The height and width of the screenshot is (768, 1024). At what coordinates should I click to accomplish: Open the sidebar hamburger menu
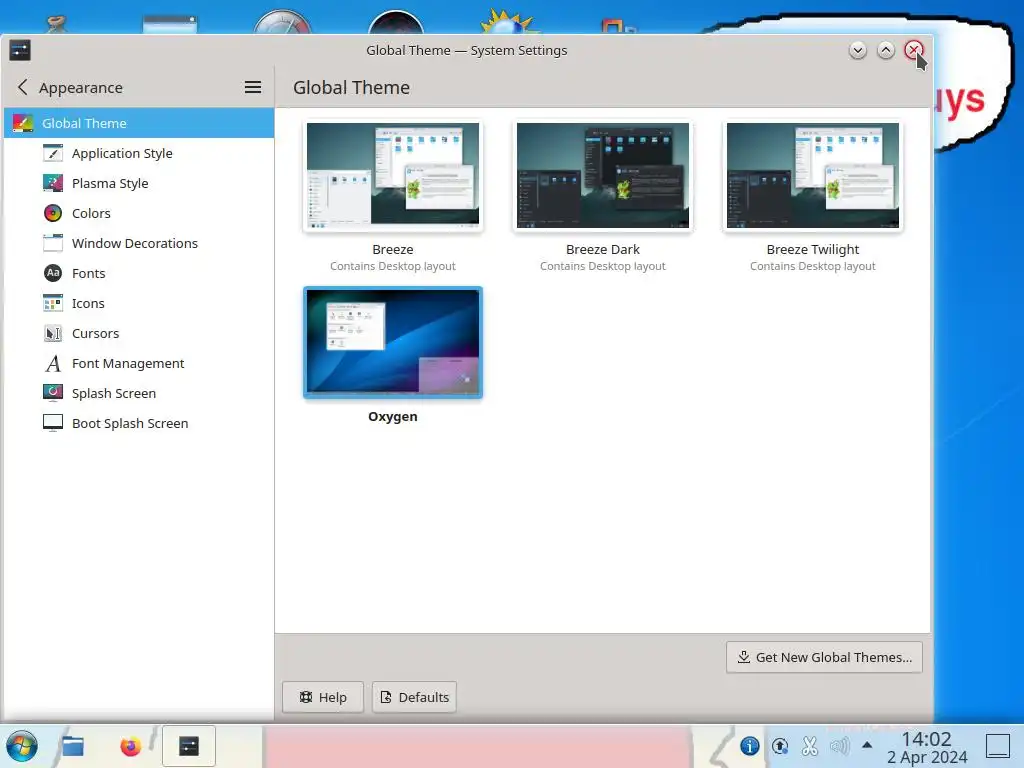pos(253,87)
